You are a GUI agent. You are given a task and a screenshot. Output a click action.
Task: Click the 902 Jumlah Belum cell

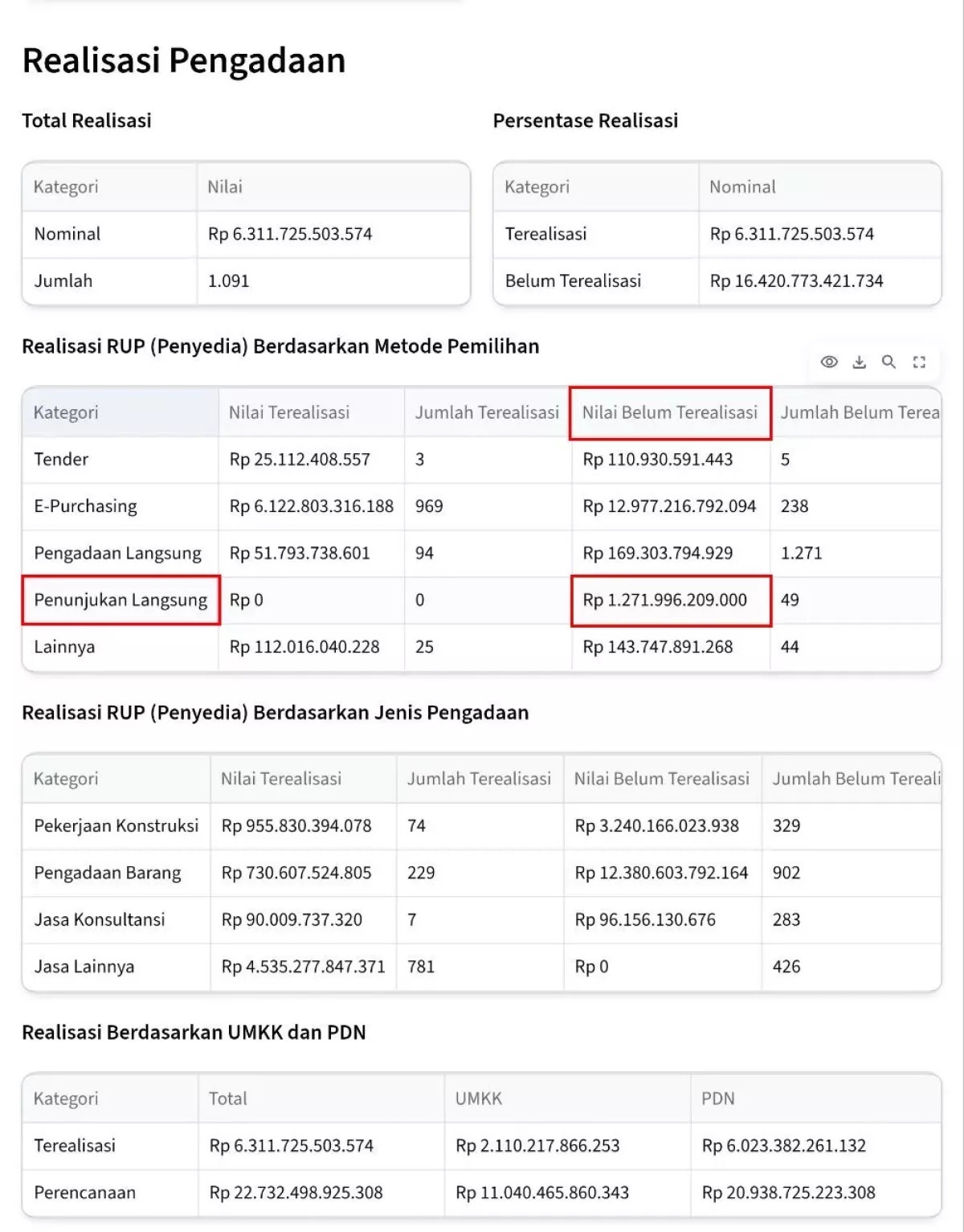pos(852,873)
